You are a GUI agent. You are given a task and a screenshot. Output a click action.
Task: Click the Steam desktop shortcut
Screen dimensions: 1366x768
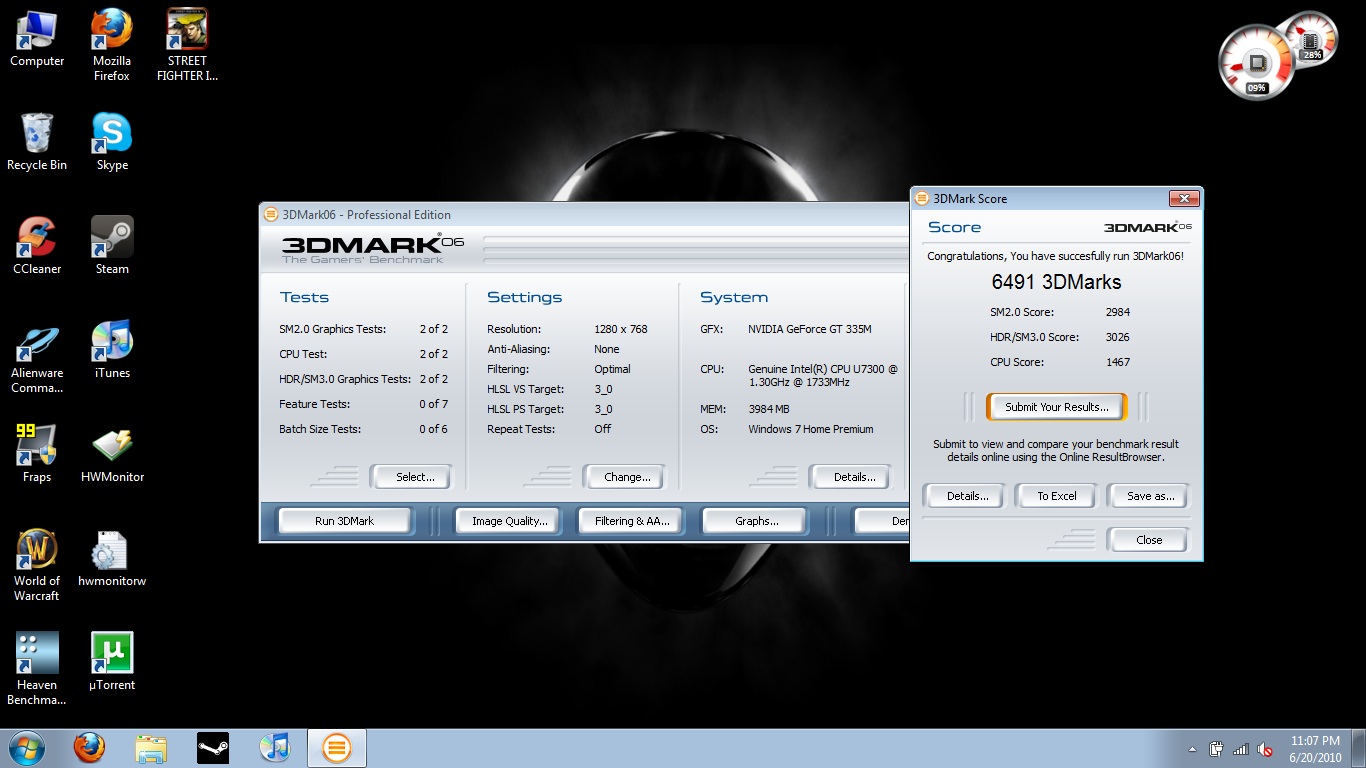tap(112, 247)
